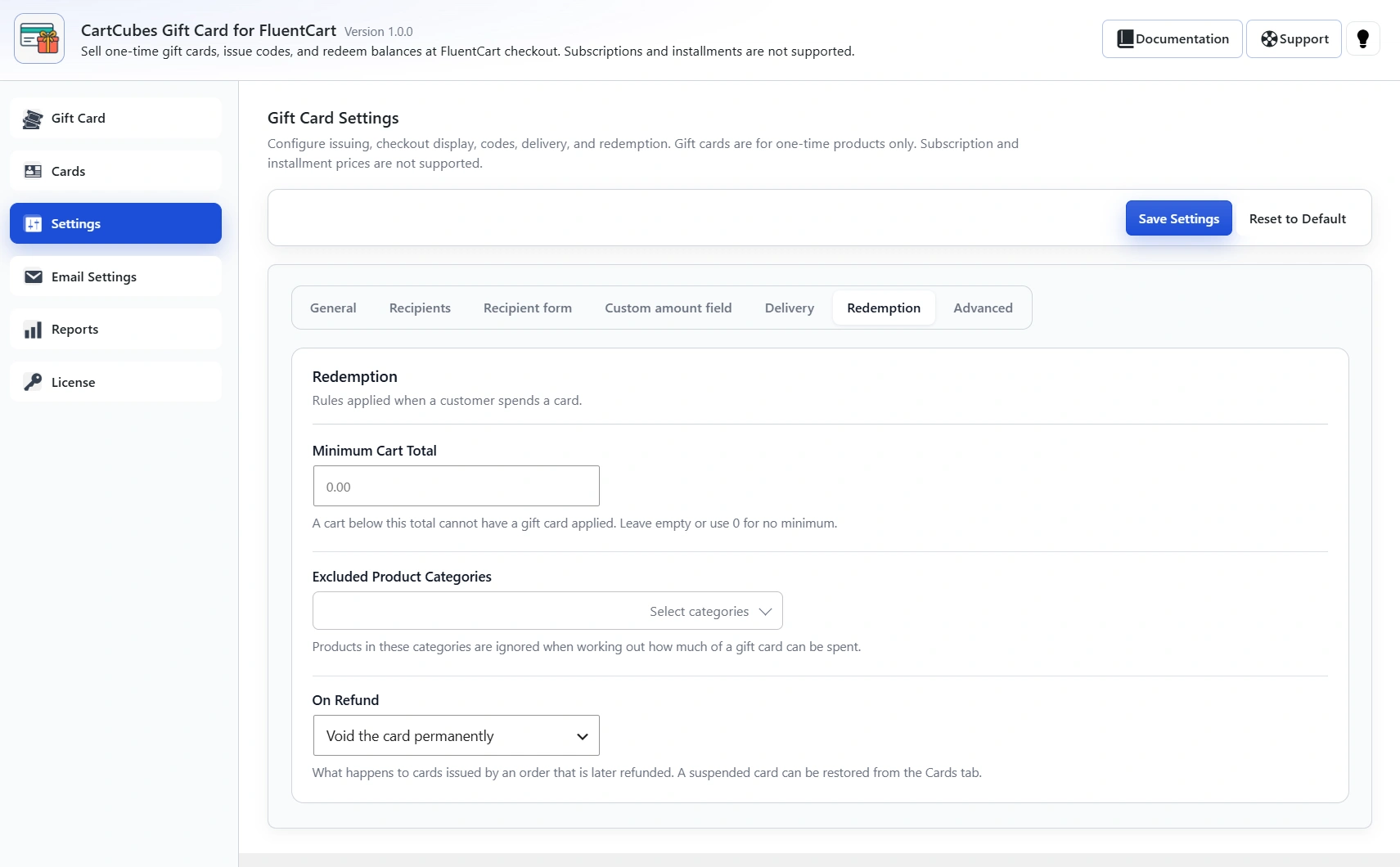Open the Gift Card menu item
Image resolution: width=1400 pixels, height=867 pixels.
pos(115,118)
